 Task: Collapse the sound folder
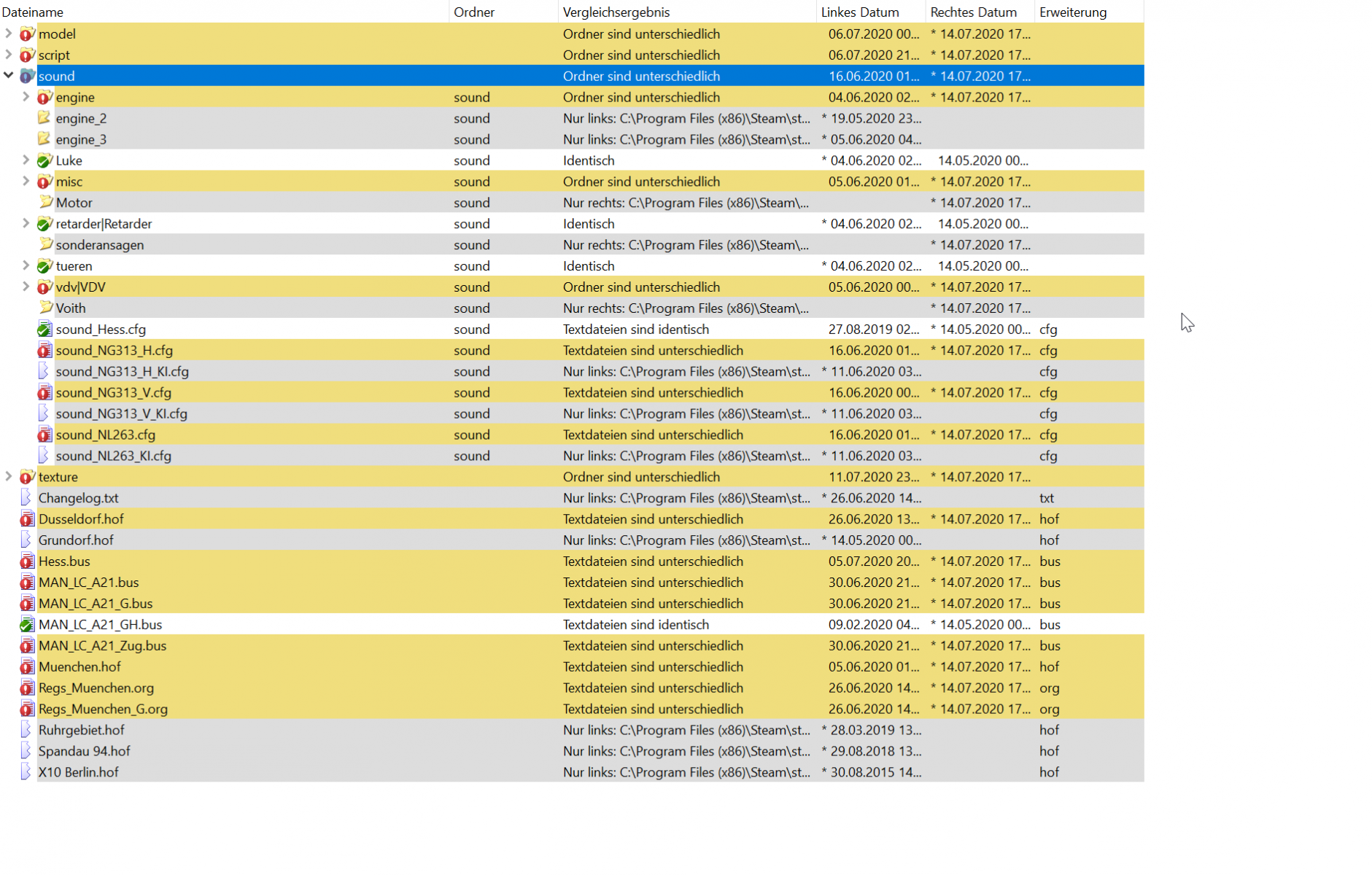9,76
